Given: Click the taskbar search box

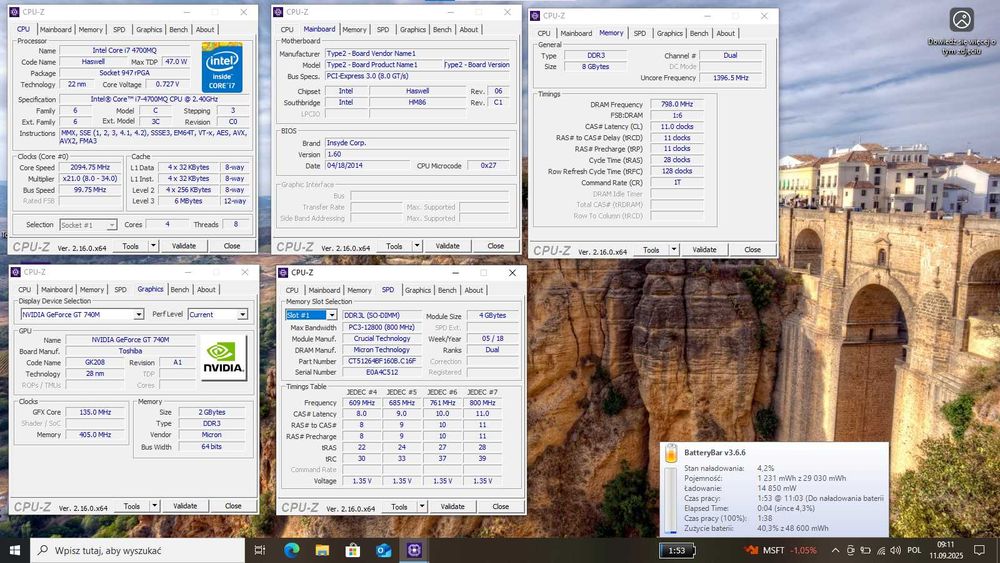Looking at the screenshot, I should tap(137, 550).
